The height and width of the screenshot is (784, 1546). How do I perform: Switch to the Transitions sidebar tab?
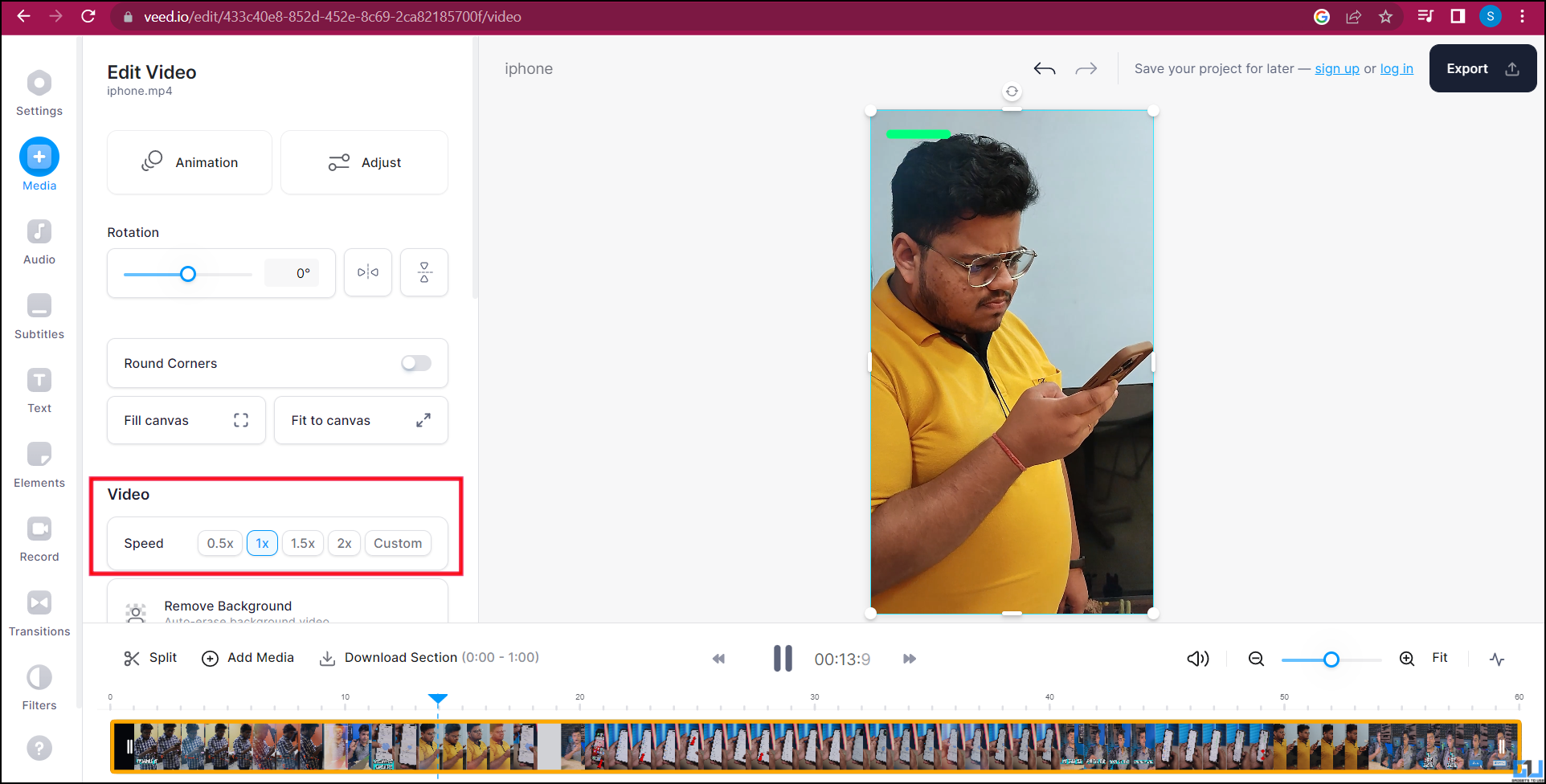coord(39,613)
